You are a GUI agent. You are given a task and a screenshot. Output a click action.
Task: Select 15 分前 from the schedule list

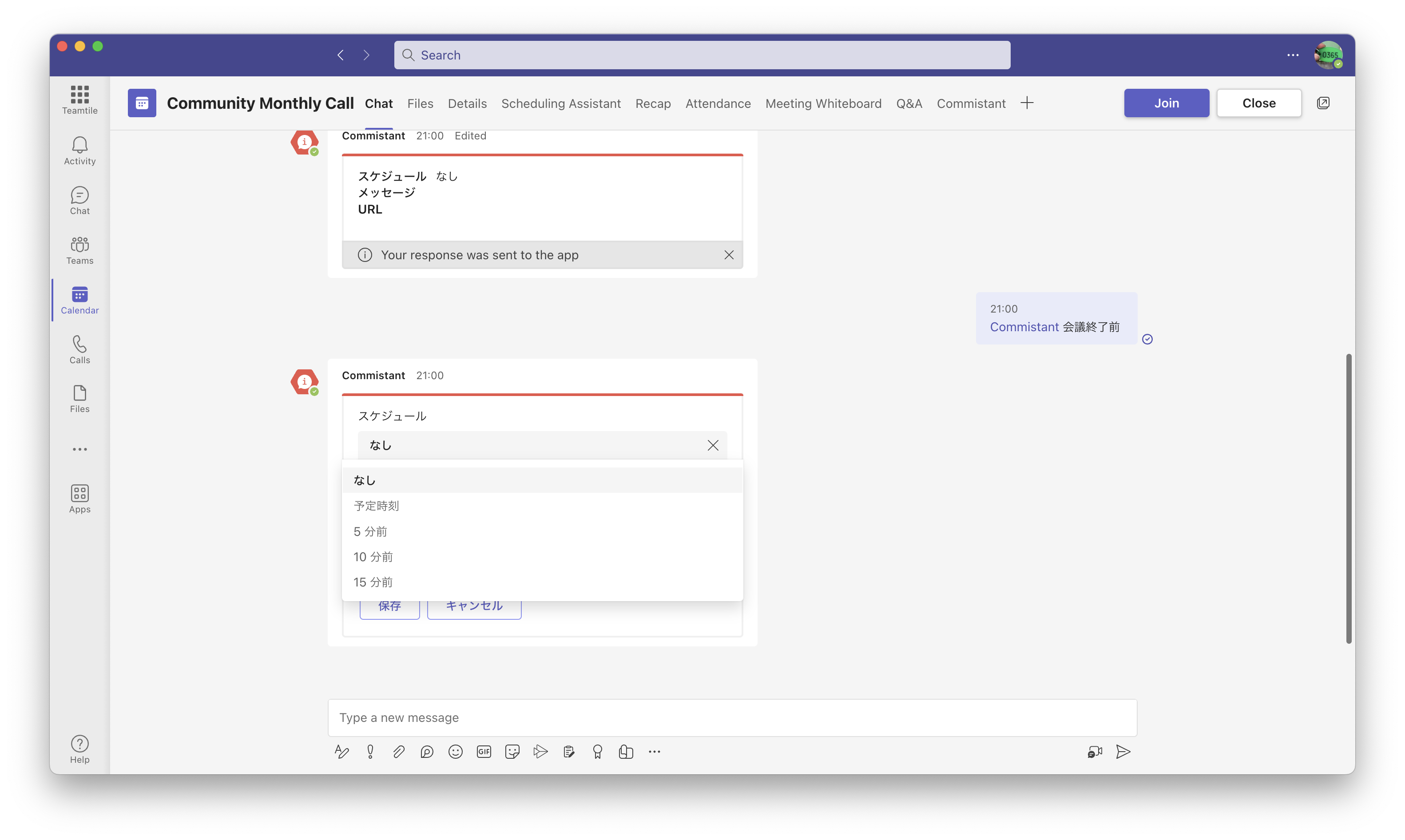pyautogui.click(x=542, y=582)
